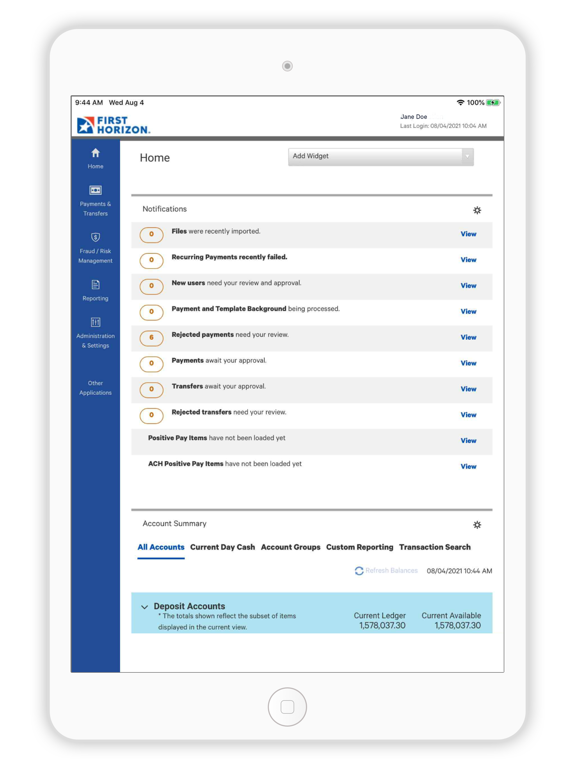The image size is (576, 768).
Task: View Positive Pay Items row
Action: pos(468,441)
